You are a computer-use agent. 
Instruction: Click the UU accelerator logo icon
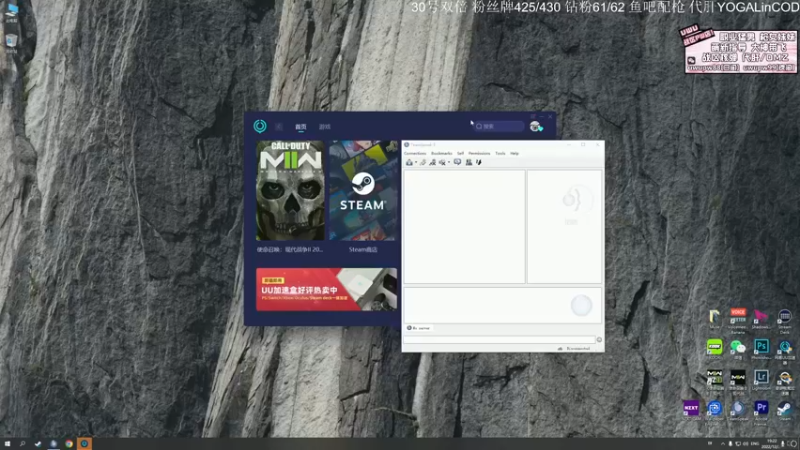[260, 126]
